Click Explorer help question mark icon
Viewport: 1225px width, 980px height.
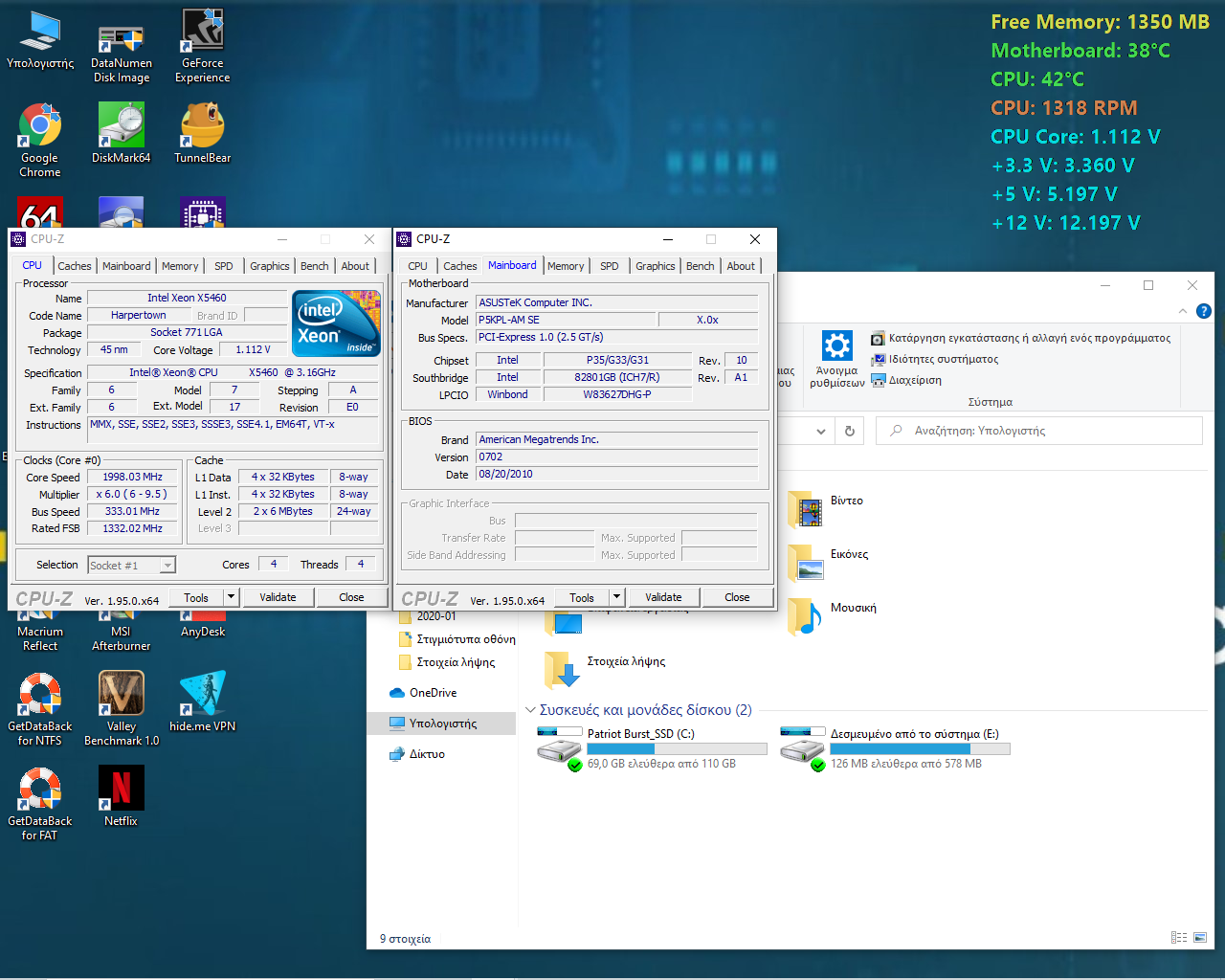[1204, 311]
